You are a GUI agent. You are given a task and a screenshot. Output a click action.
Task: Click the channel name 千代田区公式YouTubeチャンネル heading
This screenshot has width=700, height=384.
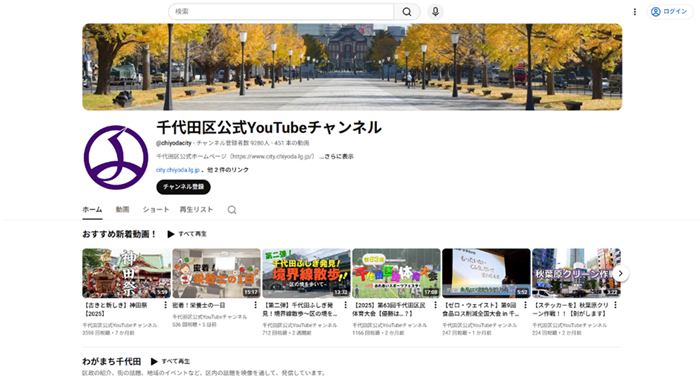[x=269, y=128]
